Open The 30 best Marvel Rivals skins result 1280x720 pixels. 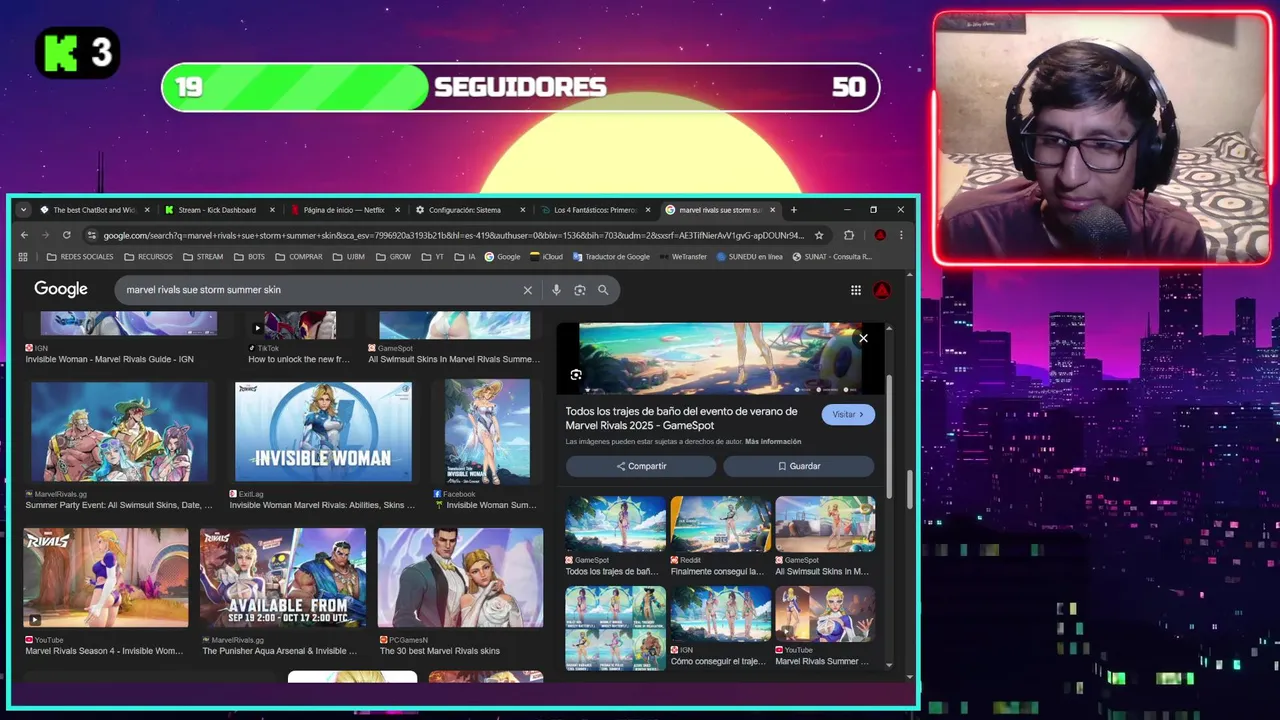coord(461,578)
